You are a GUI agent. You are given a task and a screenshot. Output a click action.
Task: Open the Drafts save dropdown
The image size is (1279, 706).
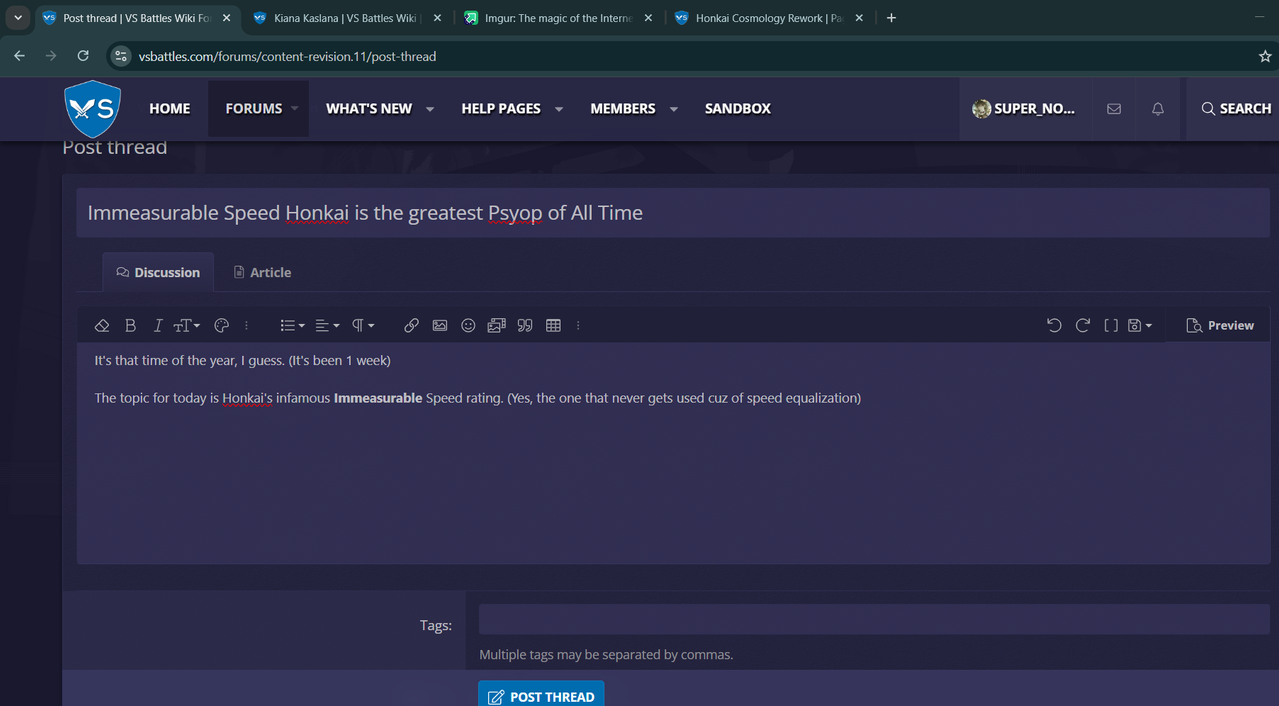pos(1140,326)
